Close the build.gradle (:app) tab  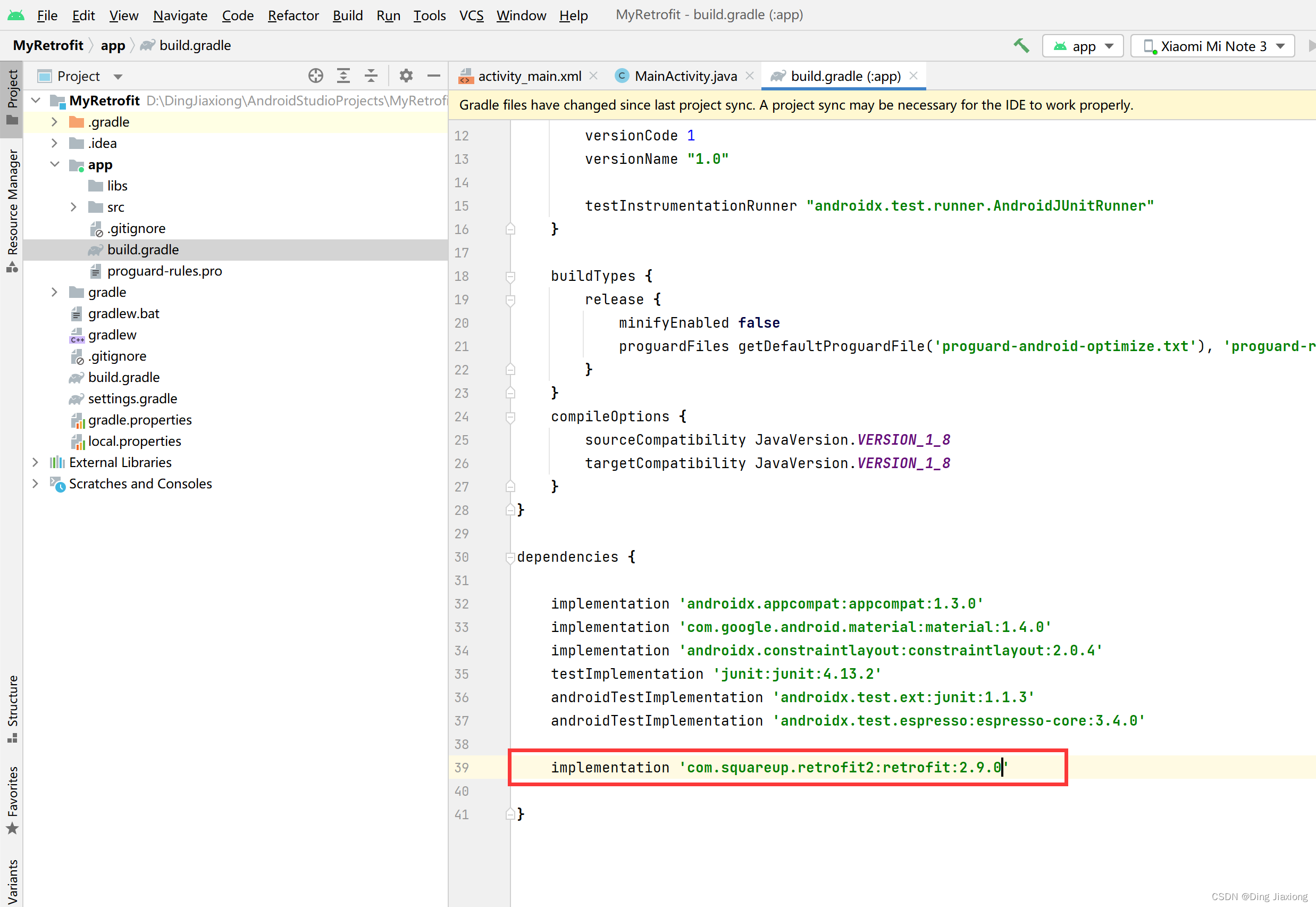click(913, 76)
